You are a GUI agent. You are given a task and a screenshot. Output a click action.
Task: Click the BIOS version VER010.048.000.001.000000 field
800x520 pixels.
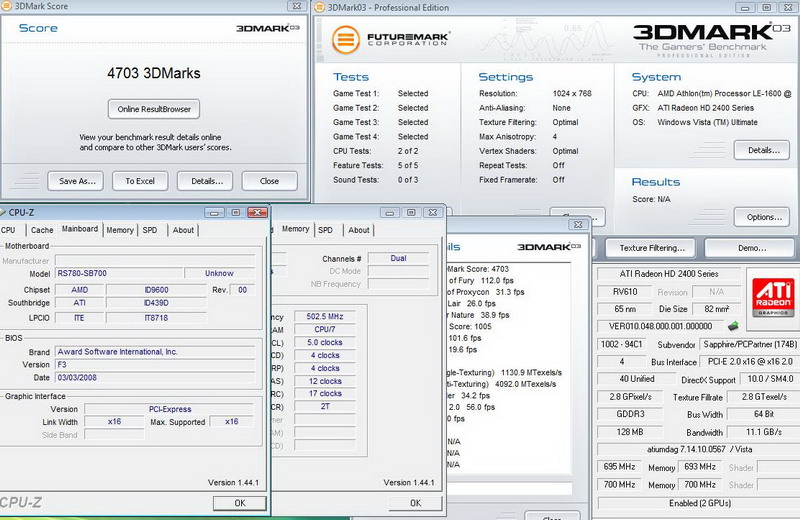click(661, 326)
